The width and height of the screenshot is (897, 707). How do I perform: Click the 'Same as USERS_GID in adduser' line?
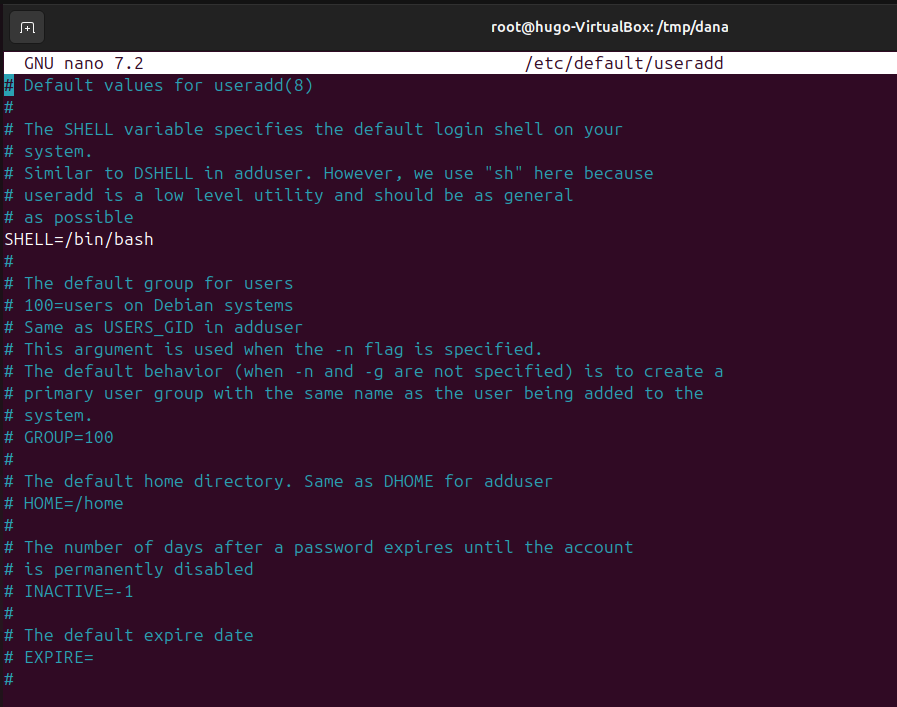[x=163, y=327]
